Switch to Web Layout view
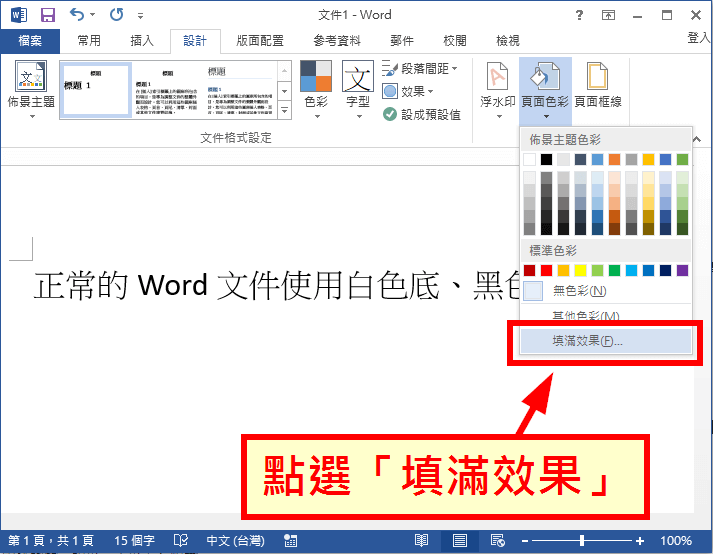 pos(497,540)
